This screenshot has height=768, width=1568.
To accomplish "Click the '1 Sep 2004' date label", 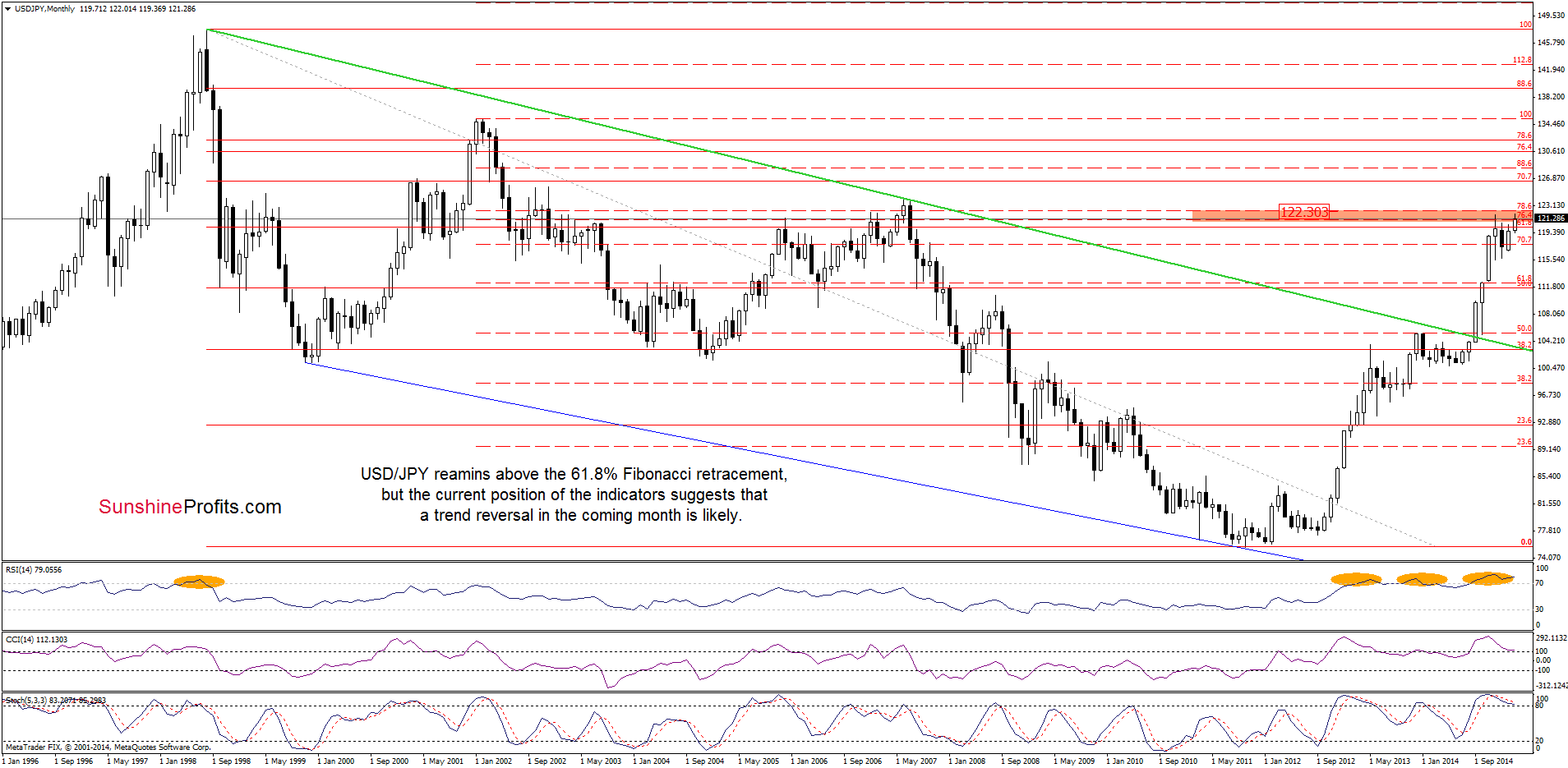I will click(705, 761).
